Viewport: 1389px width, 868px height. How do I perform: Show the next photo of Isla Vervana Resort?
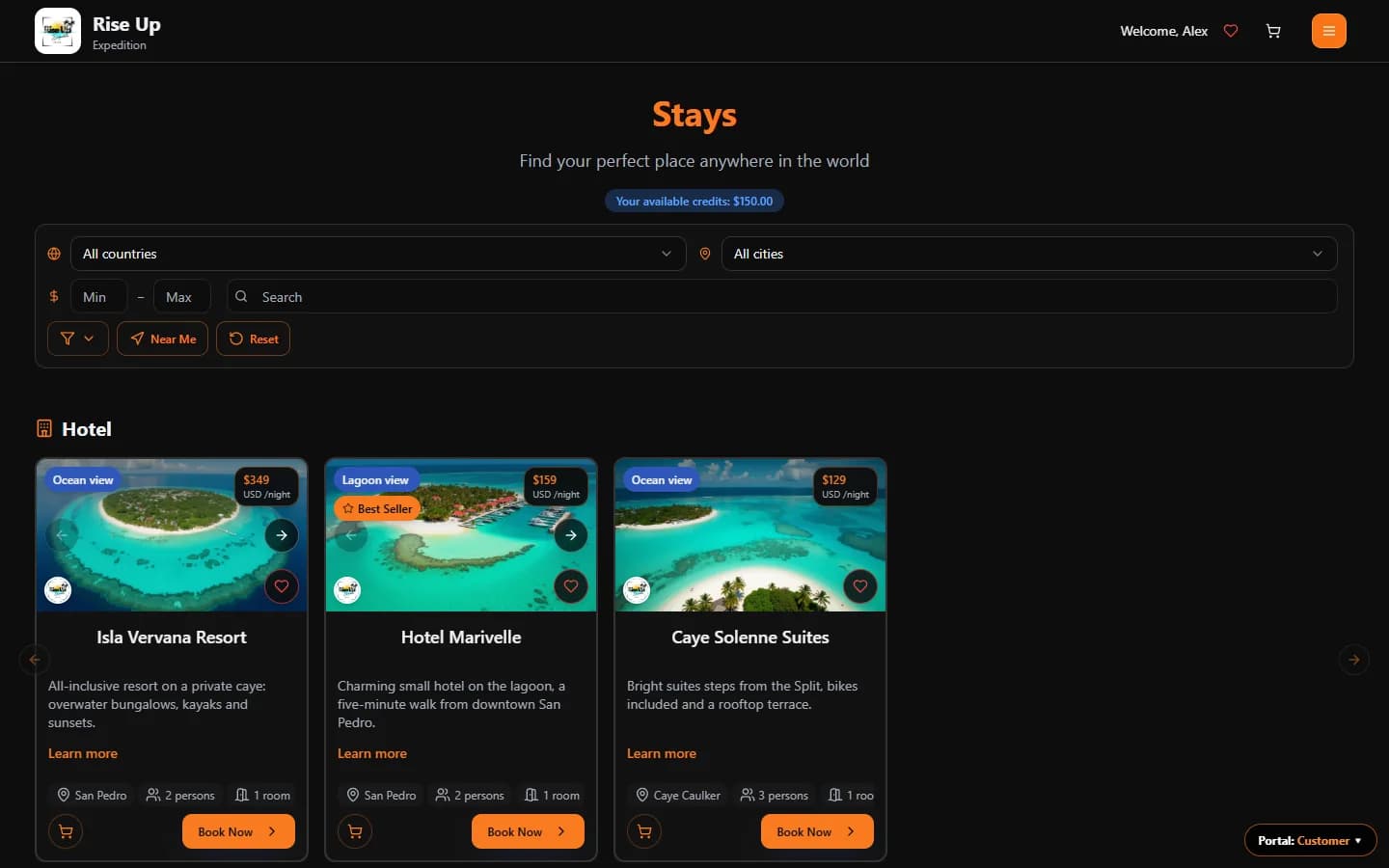[282, 535]
